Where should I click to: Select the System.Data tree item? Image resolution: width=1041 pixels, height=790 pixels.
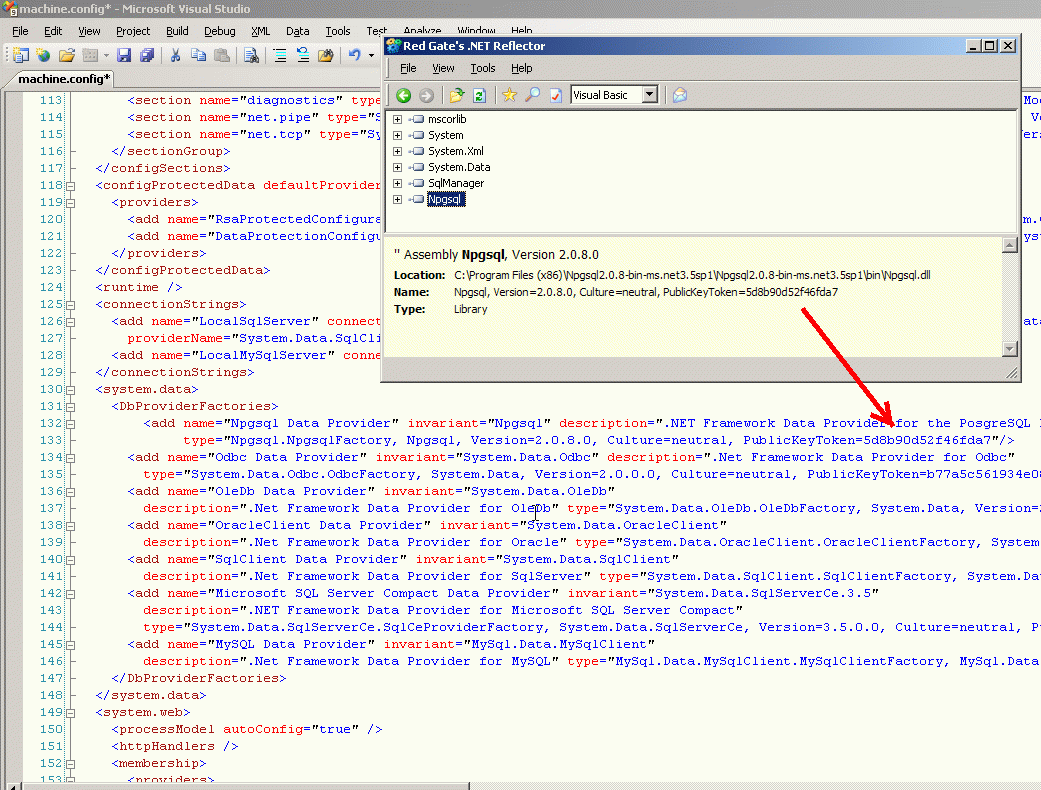459,167
